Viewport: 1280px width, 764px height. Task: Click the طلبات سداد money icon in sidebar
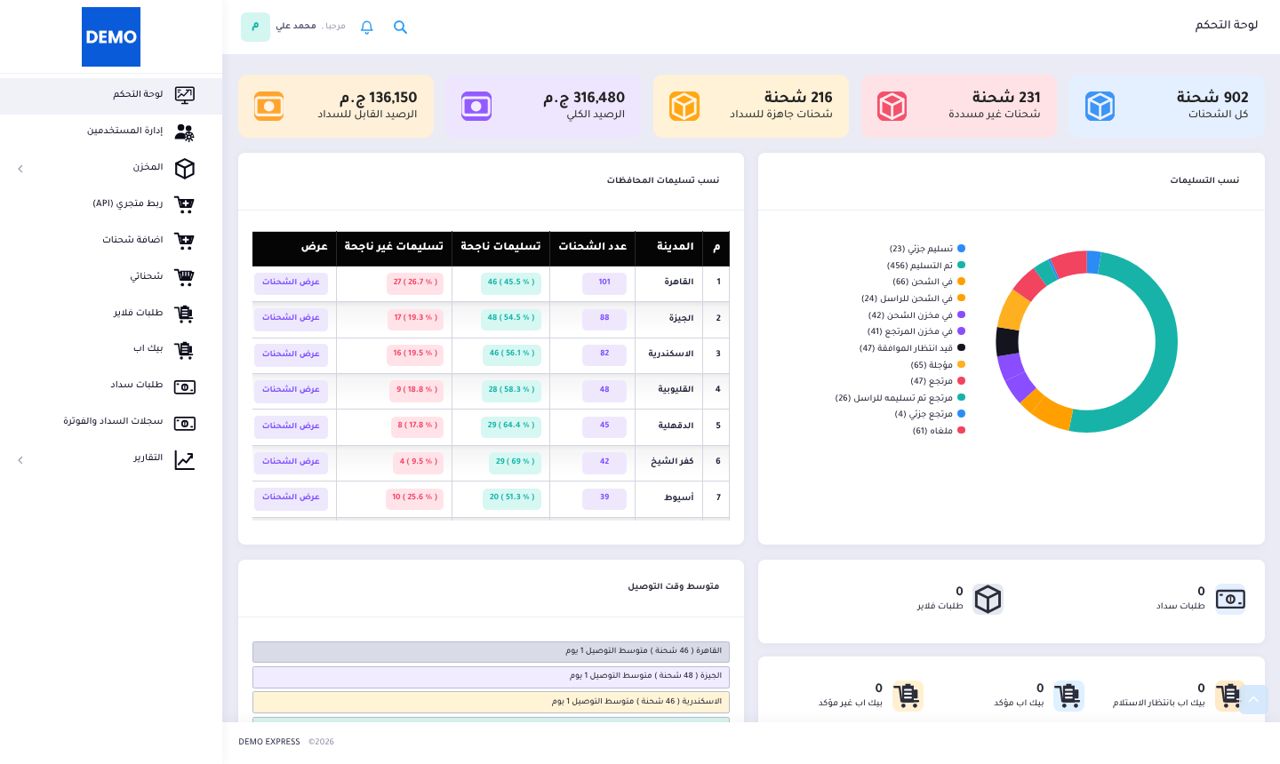pyautogui.click(x=184, y=386)
